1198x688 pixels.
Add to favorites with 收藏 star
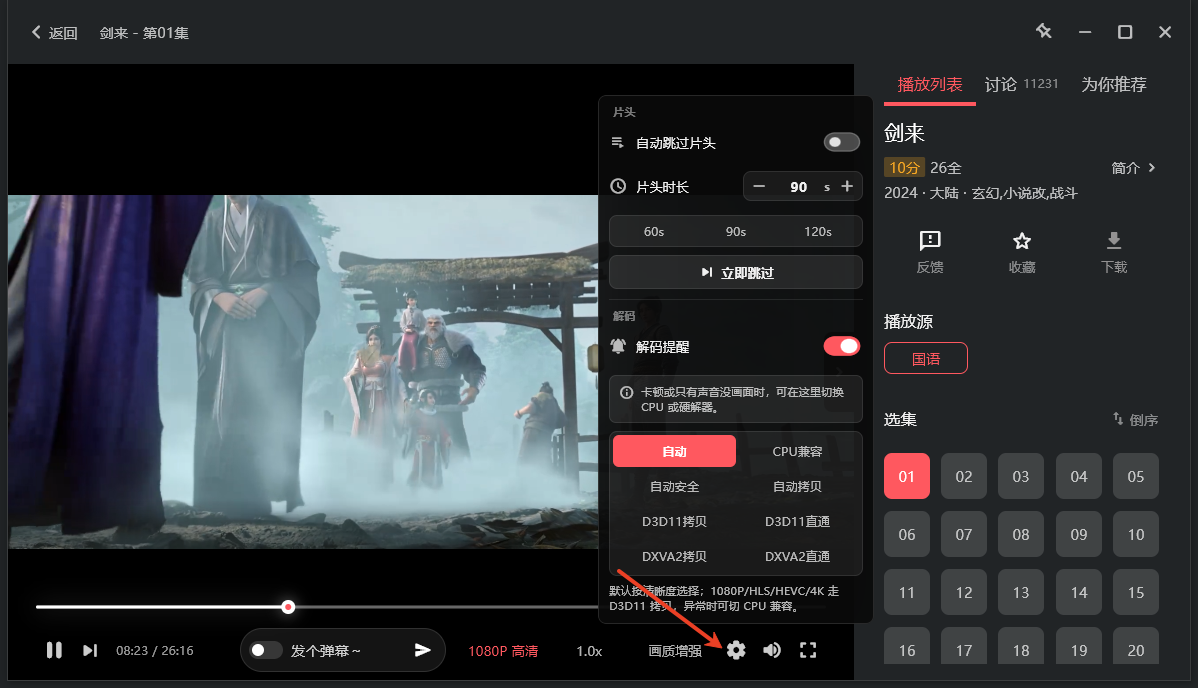click(x=1022, y=252)
